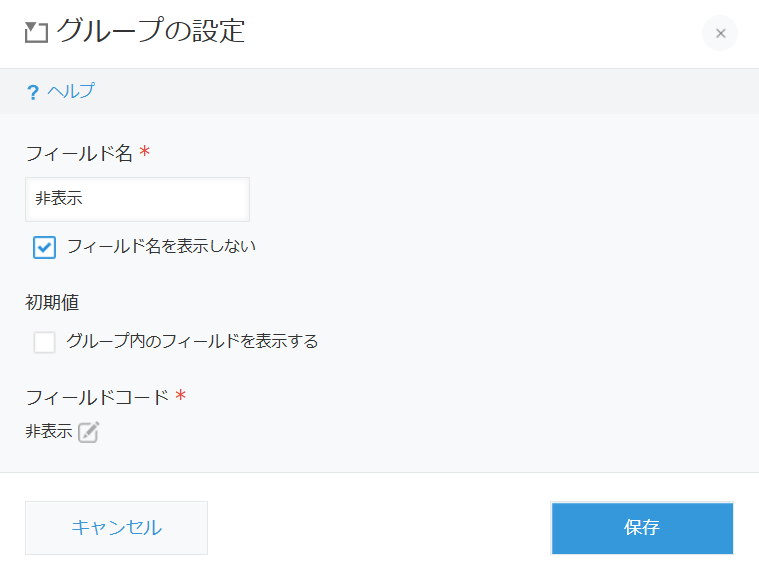This screenshot has height=582, width=759.
Task: Click the question mark help icon
Action: (32, 92)
